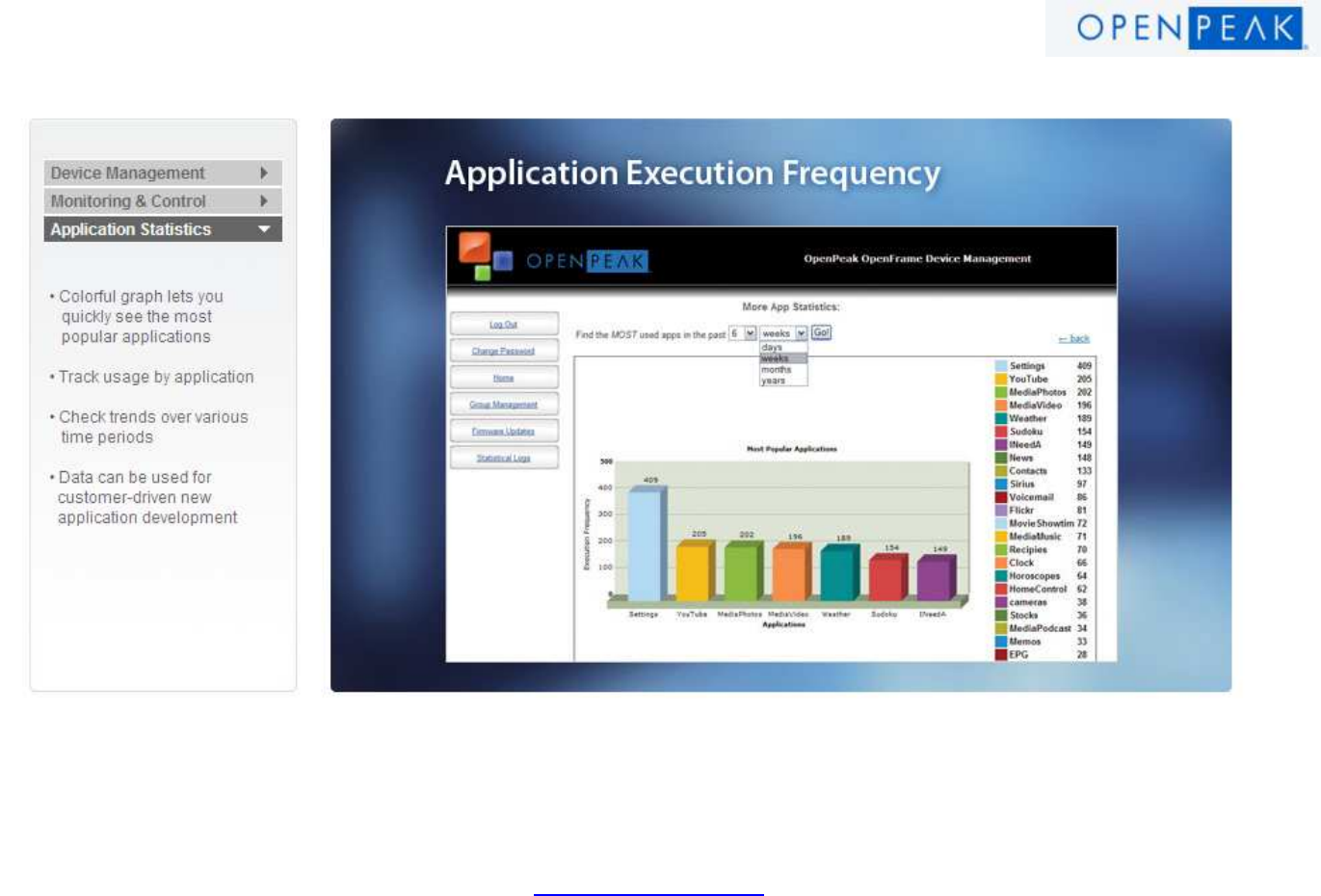Image resolution: width=1321 pixels, height=896 pixels.
Task: Follow the back link
Action: [1074, 339]
